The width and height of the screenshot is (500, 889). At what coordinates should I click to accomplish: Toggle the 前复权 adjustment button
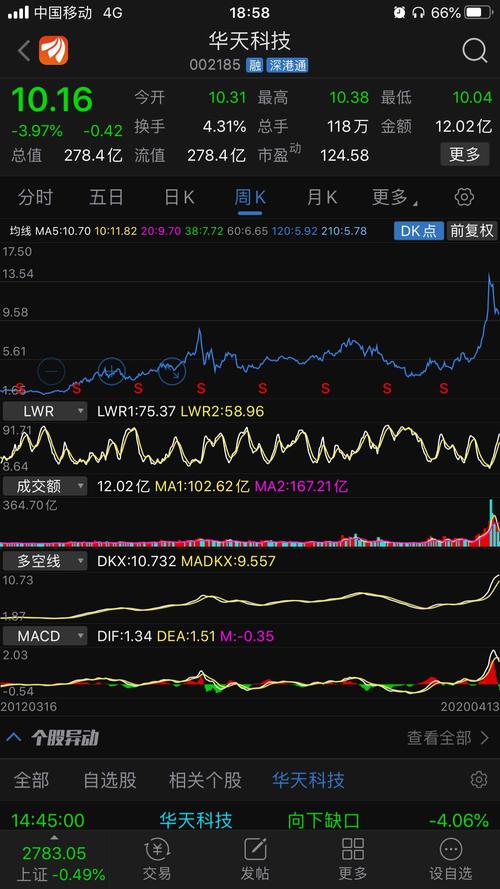[x=472, y=231]
